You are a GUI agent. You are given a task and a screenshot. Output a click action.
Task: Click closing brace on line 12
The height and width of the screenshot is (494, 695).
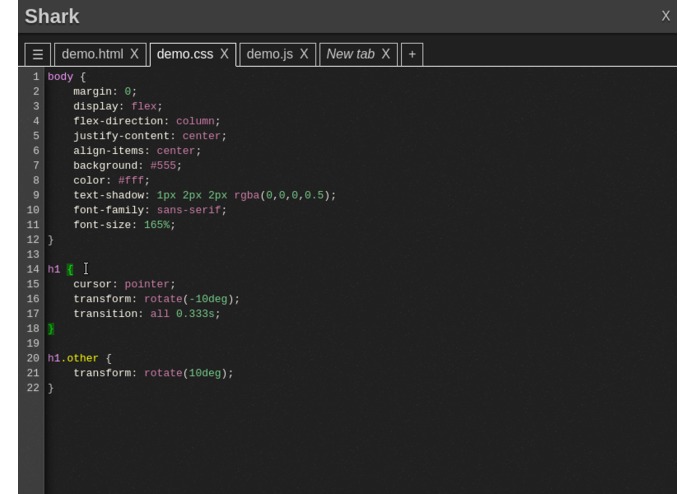[x=51, y=240]
